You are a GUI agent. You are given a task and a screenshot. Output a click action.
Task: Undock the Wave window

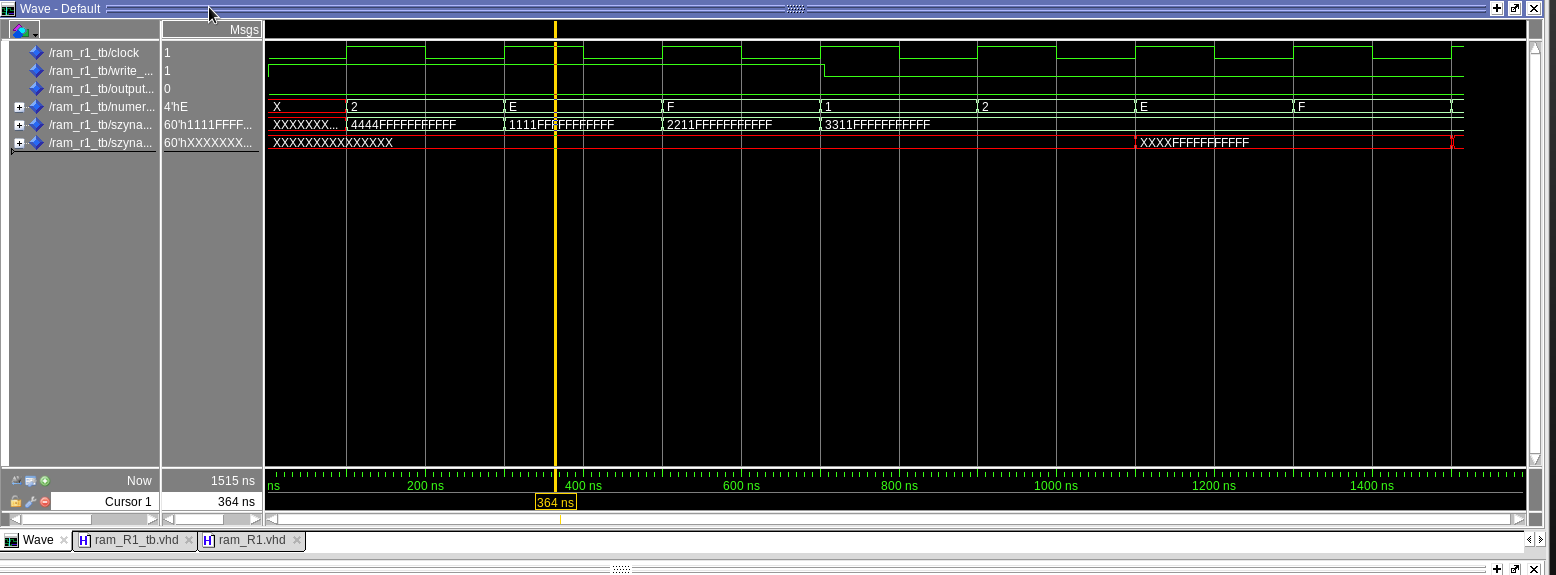tap(1515, 8)
